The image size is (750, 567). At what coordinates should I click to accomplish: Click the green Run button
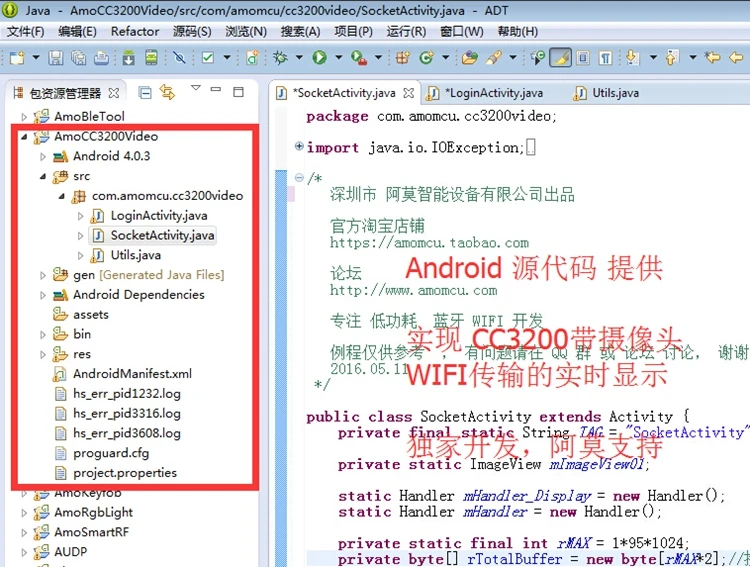click(x=320, y=58)
